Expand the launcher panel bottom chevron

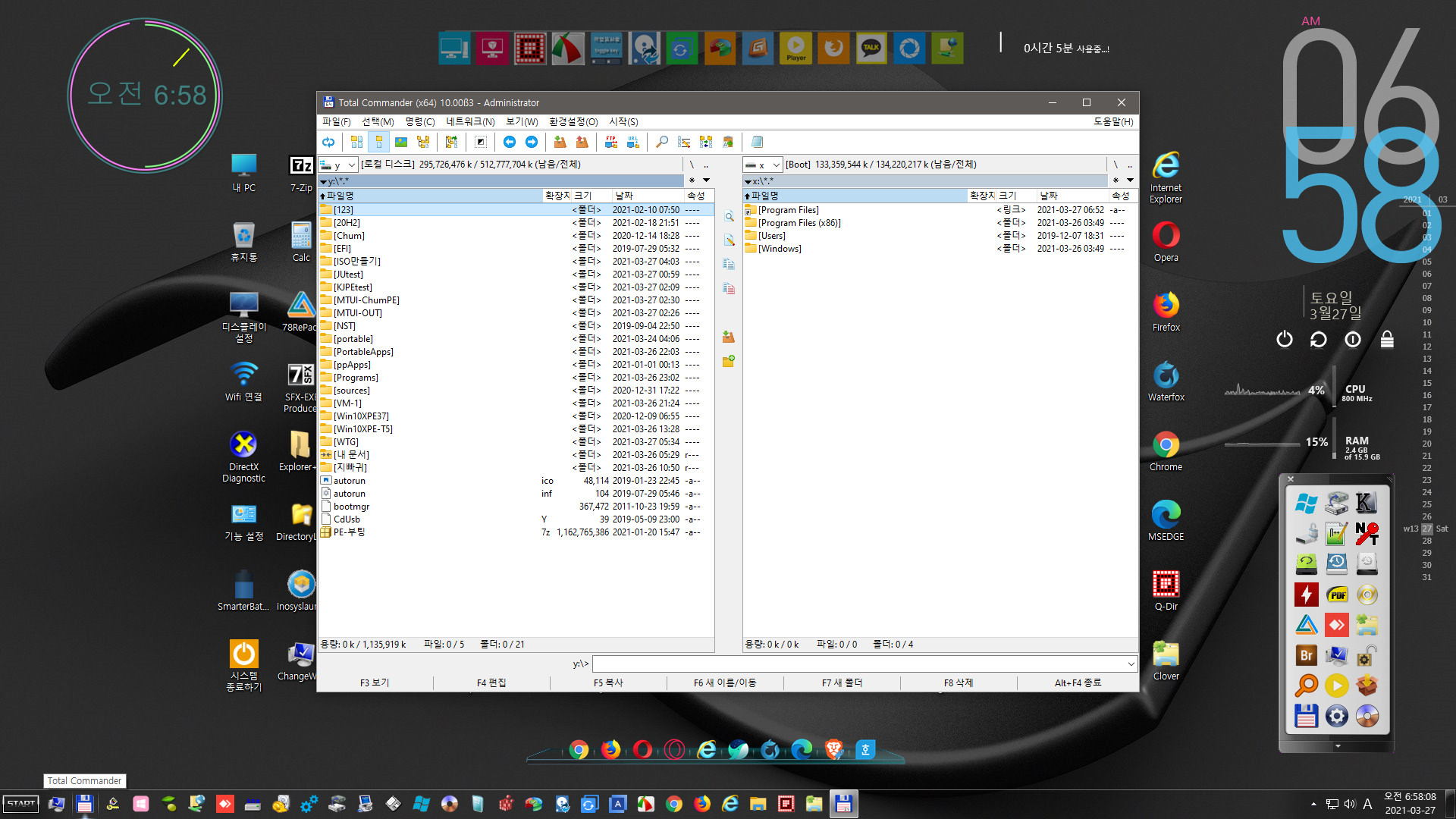(1338, 746)
